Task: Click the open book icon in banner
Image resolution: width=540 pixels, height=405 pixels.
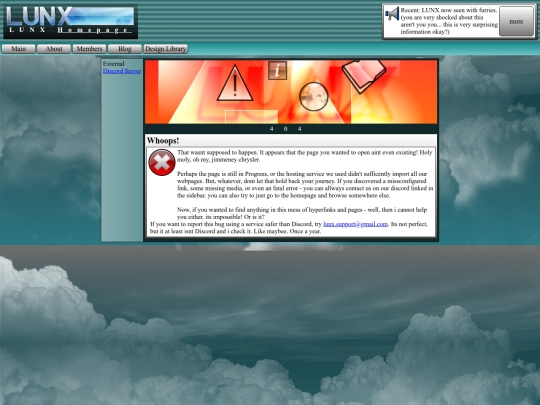Action: (364, 76)
